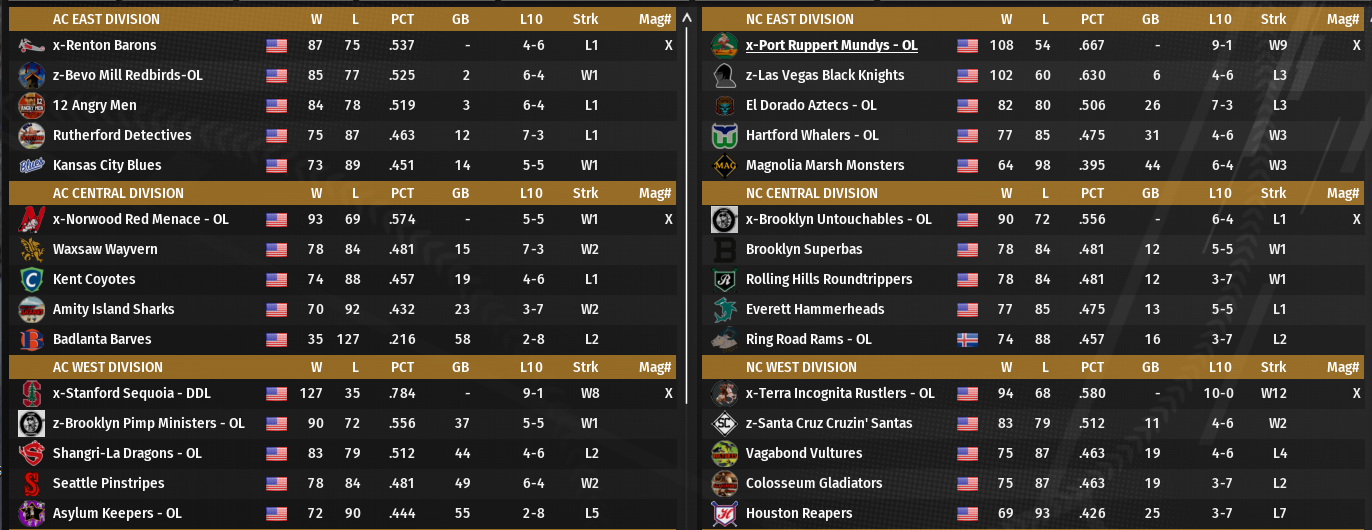Open the x-Terra Incognita Rustlers - OL link
Image resolution: width=1372 pixels, height=530 pixels.
[x=840, y=393]
